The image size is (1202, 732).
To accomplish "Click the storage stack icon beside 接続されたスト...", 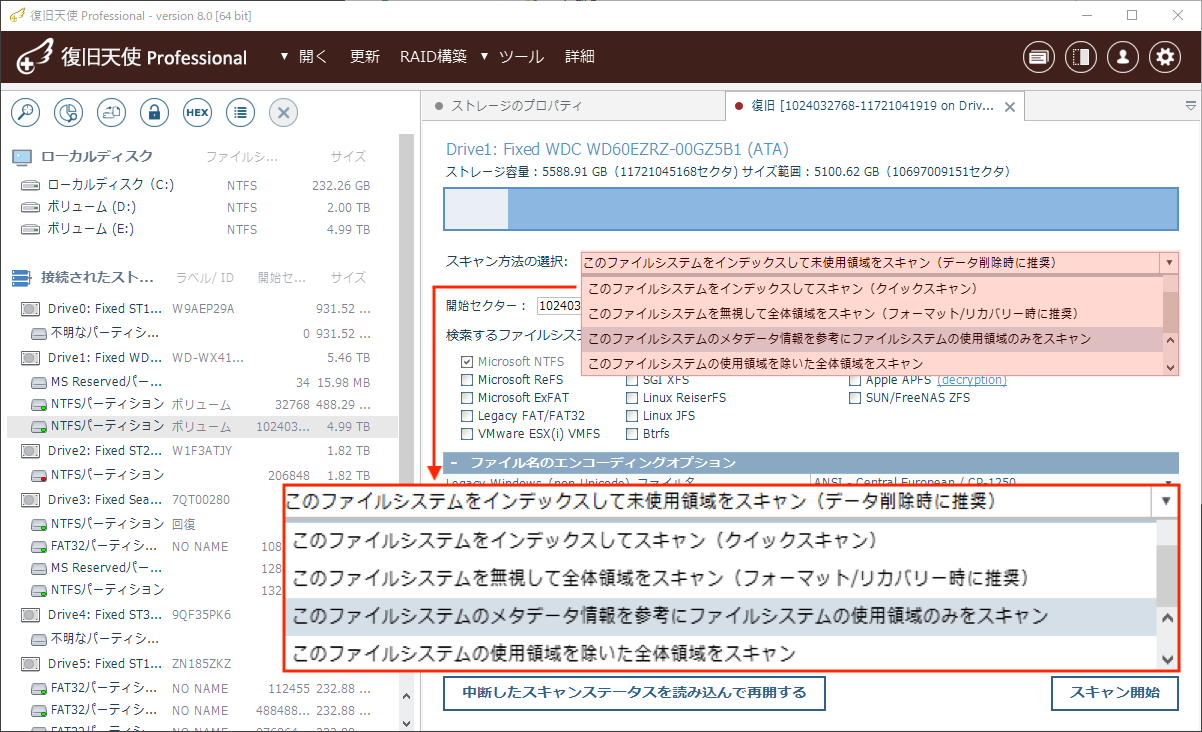I will coord(22,277).
